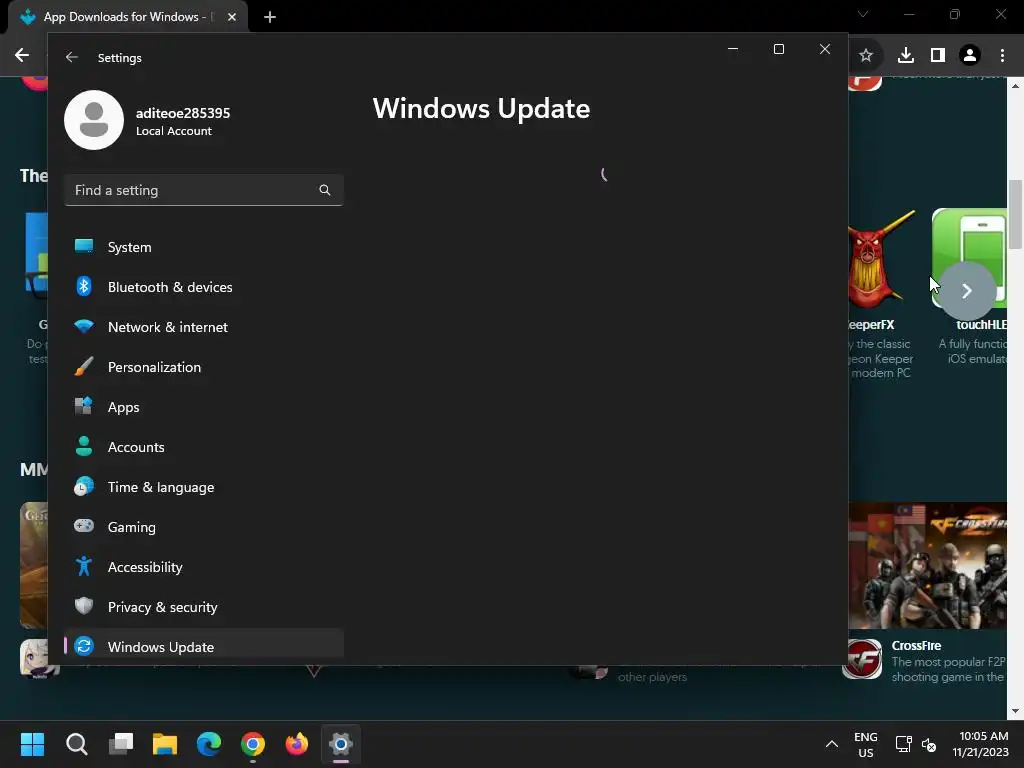Open Chrome three-dot menu
The width and height of the screenshot is (1024, 768).
coord(1002,56)
